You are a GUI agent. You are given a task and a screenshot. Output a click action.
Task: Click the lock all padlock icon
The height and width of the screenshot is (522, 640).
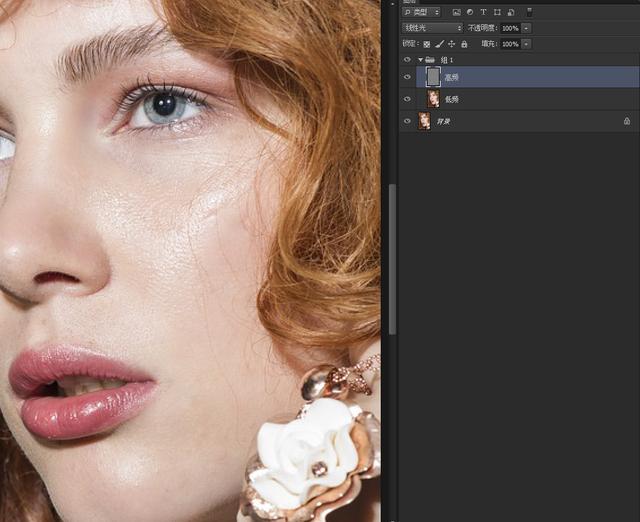pos(464,44)
